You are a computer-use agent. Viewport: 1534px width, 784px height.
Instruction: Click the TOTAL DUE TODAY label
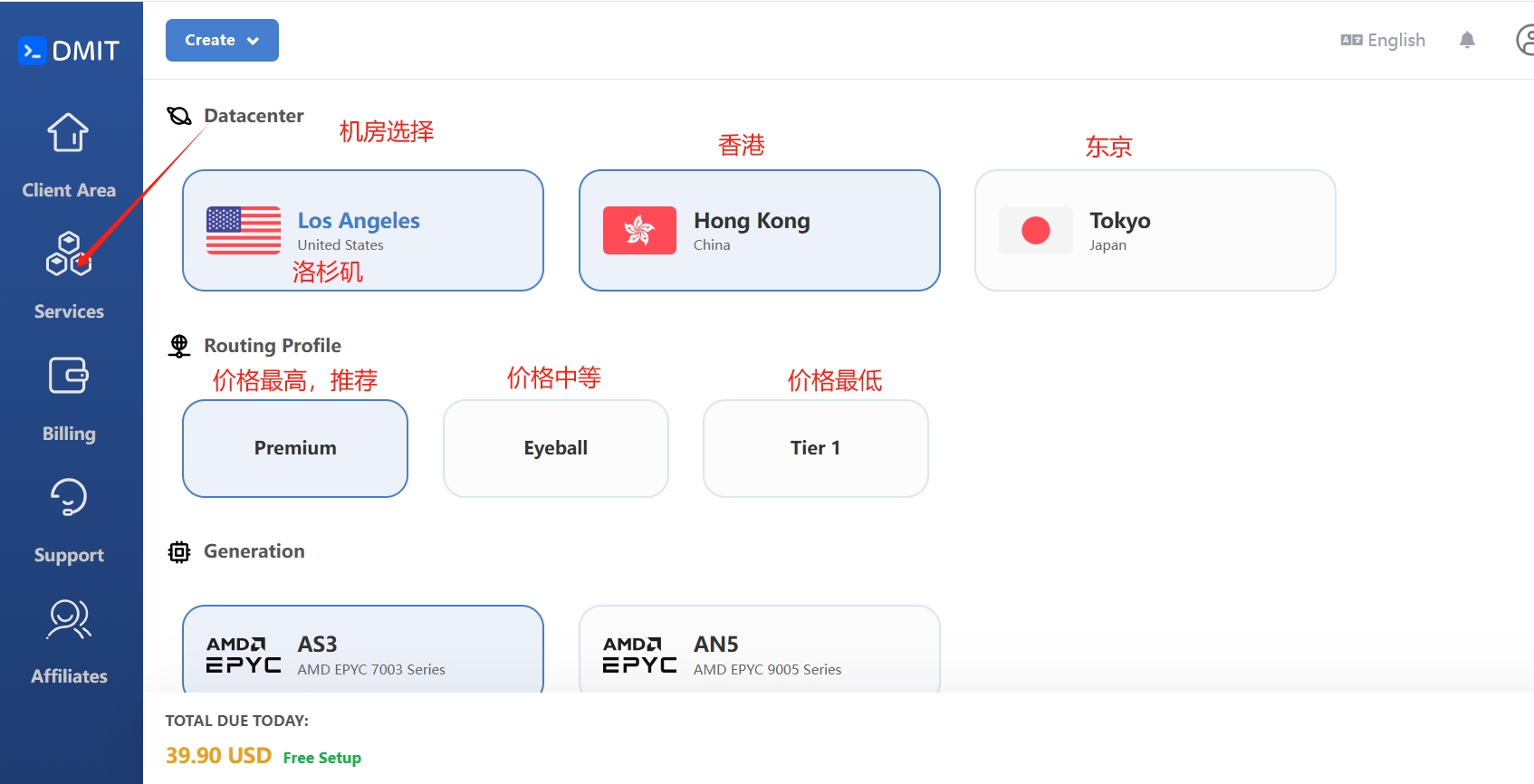click(x=236, y=721)
